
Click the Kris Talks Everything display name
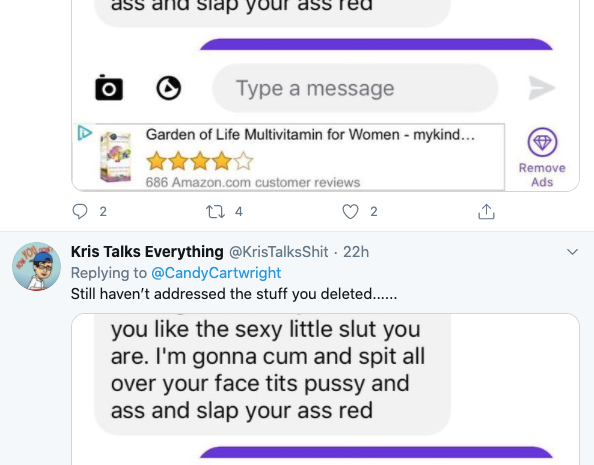tap(147, 252)
